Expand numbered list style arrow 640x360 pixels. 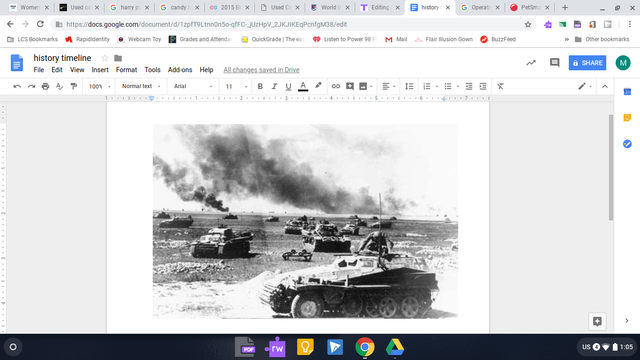coord(437,87)
